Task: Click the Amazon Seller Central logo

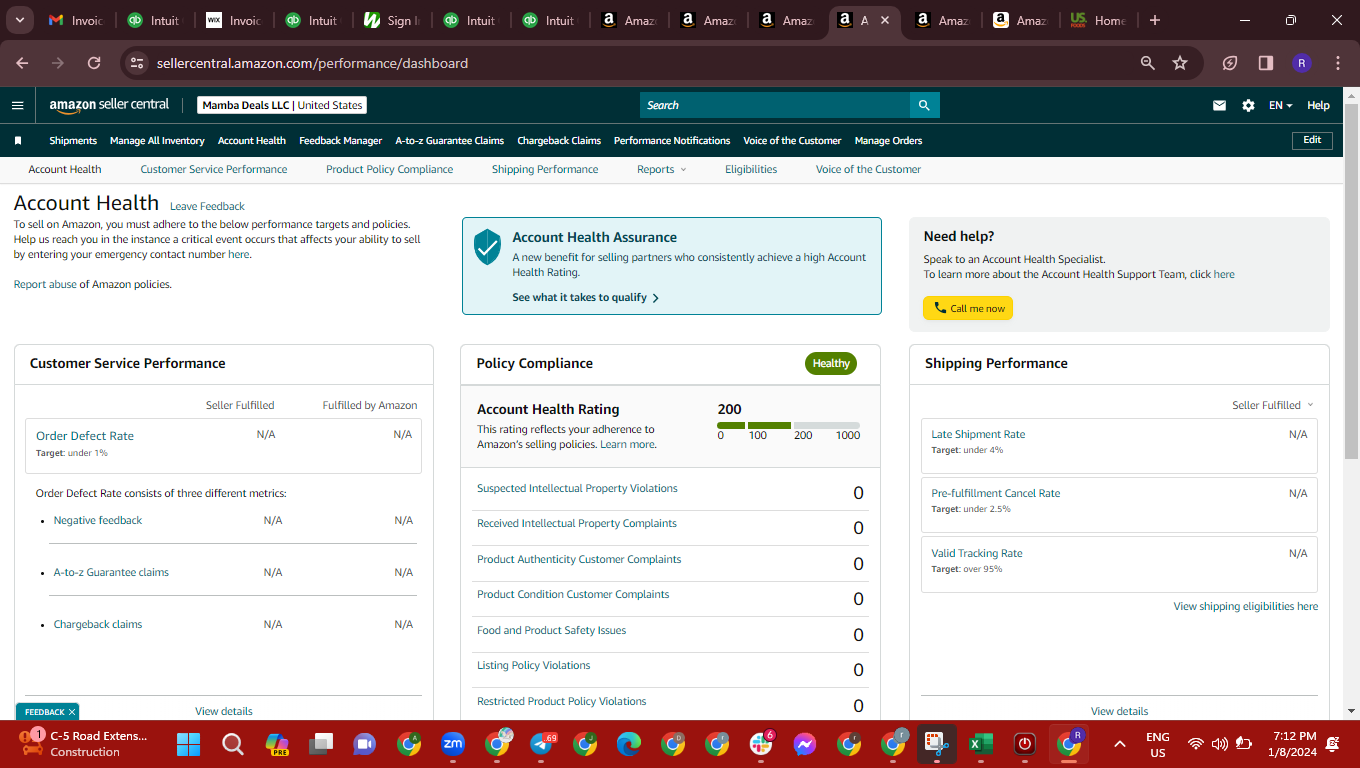Action: [109, 105]
